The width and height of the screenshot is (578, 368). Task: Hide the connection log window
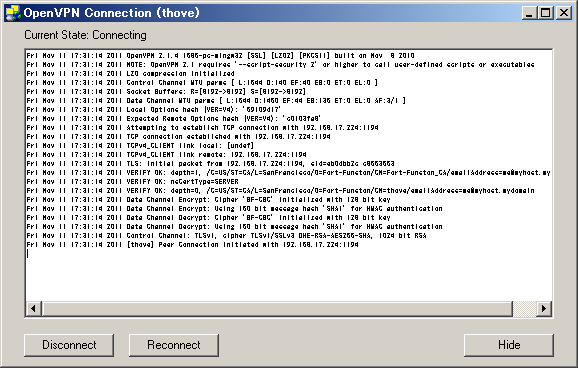click(509, 345)
